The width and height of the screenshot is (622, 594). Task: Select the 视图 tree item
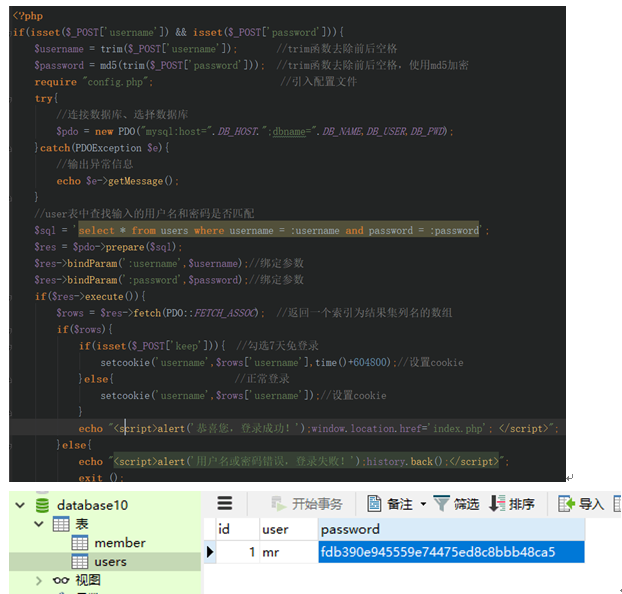pyautogui.click(x=88, y=580)
